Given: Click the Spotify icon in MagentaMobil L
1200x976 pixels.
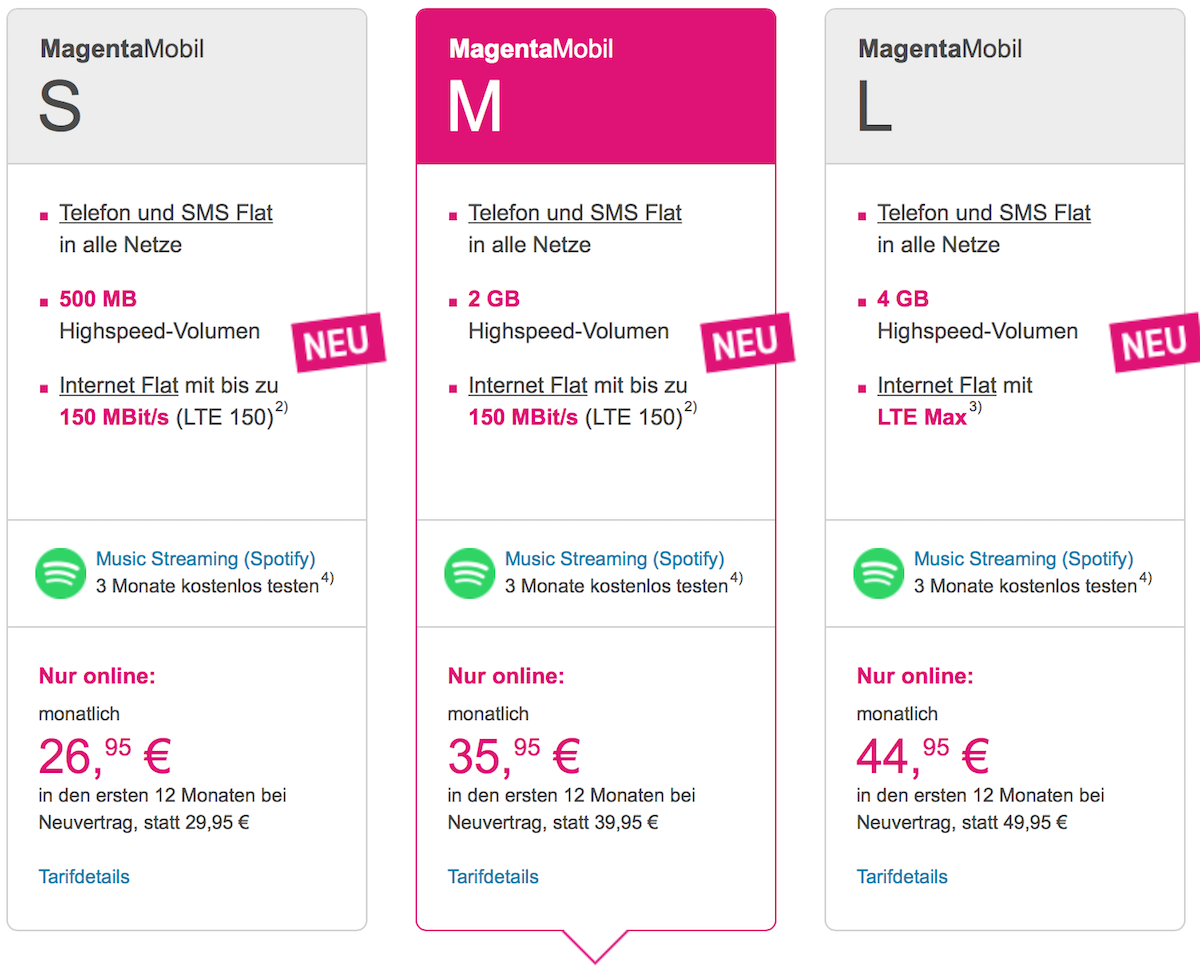Looking at the screenshot, I should tap(879, 573).
